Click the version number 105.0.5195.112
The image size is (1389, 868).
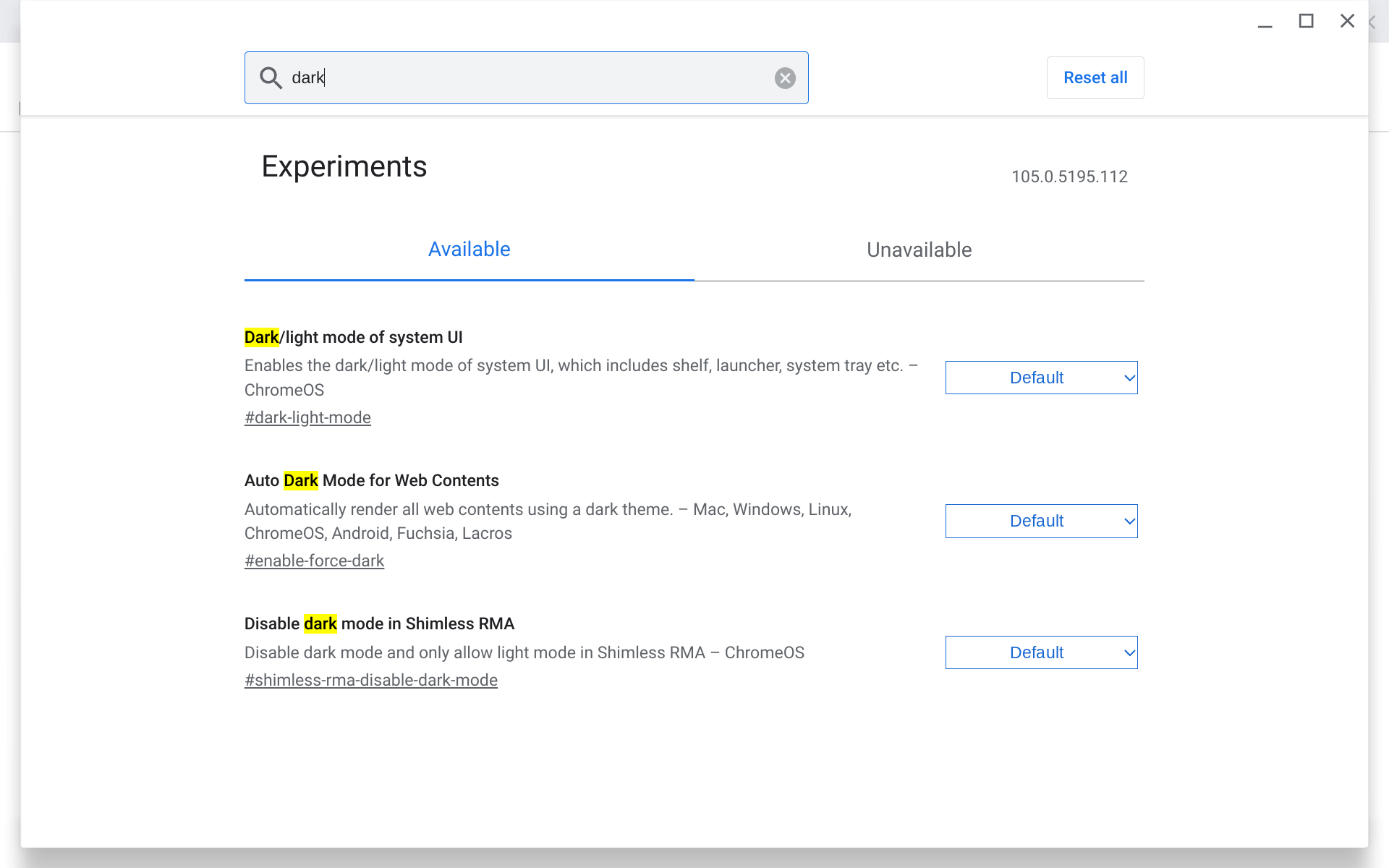pyautogui.click(x=1069, y=176)
